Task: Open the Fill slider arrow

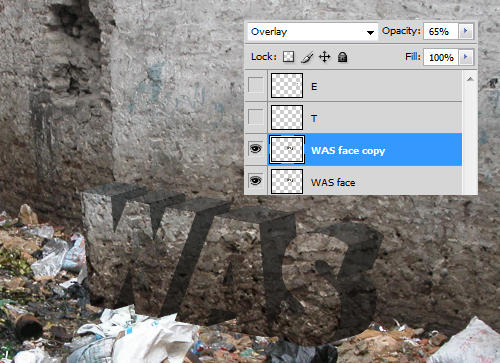Action: 466,57
